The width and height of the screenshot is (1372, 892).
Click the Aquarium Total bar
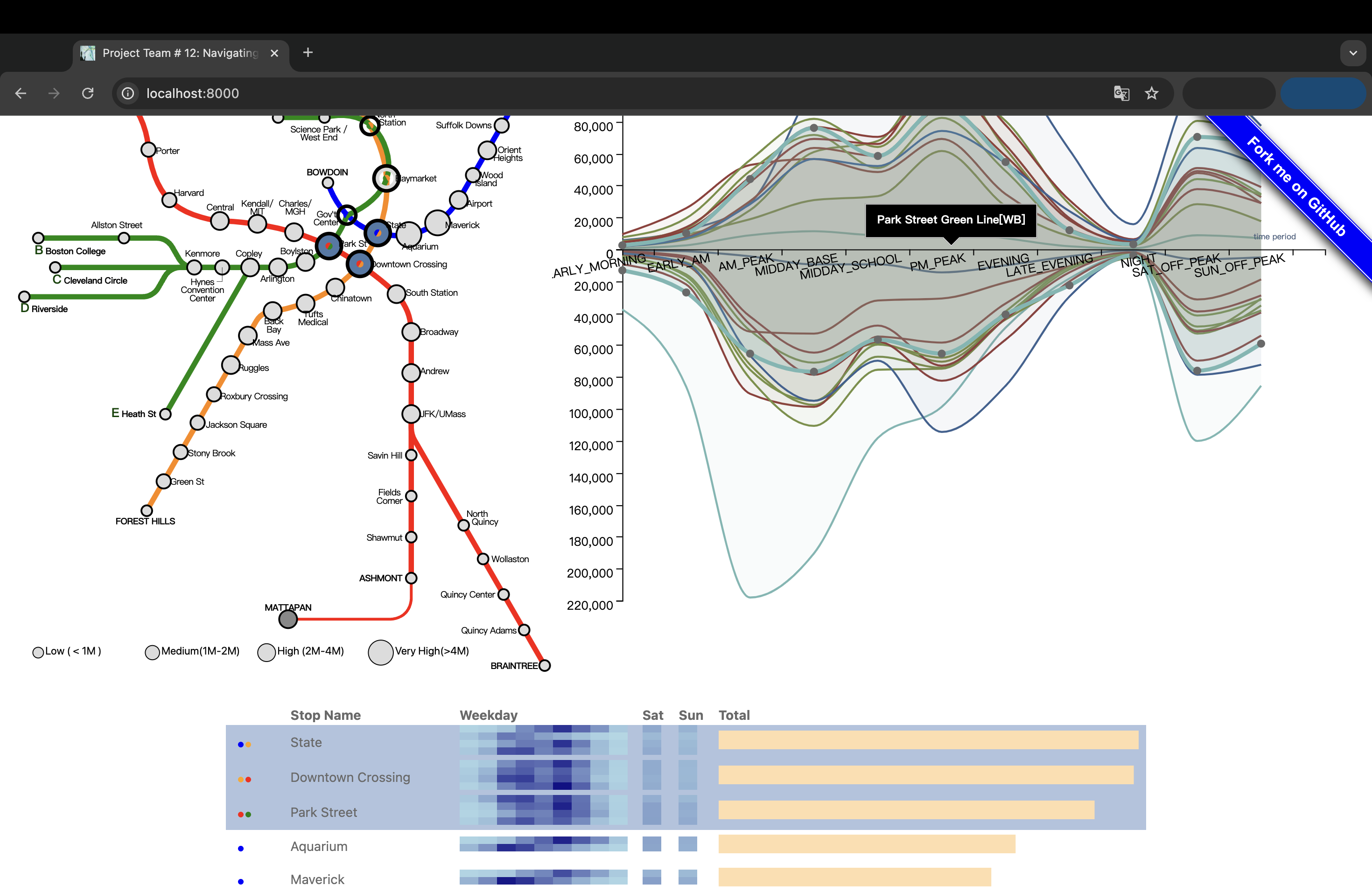867,844
